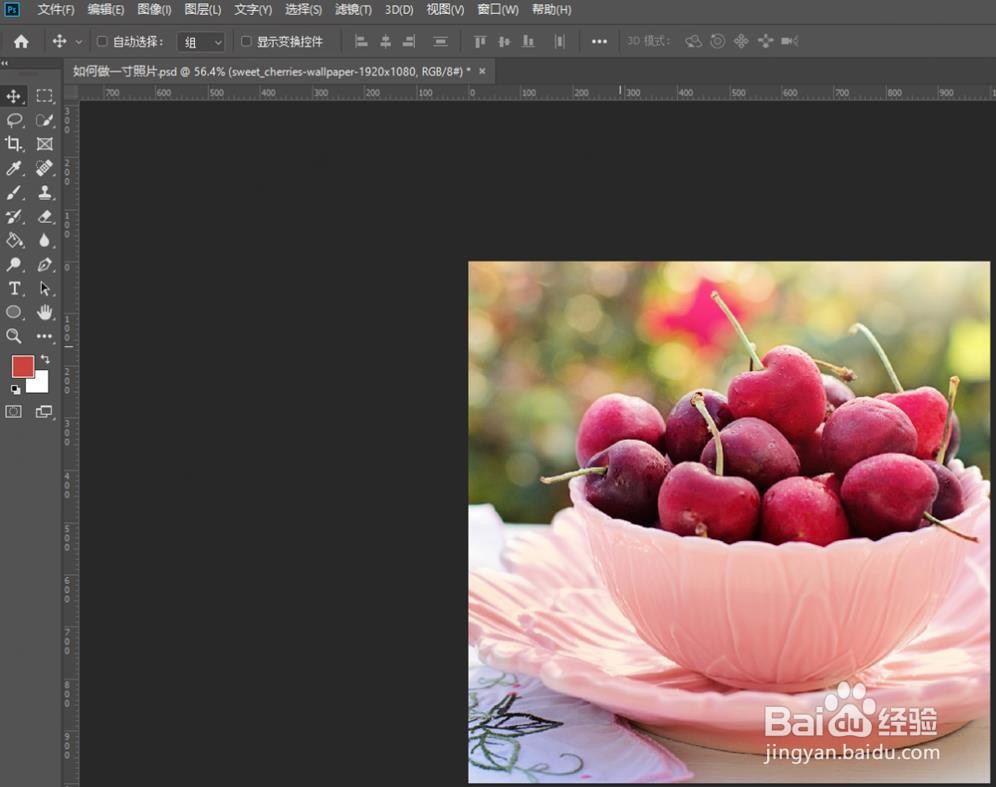
Task: Align top edges
Action: (x=480, y=41)
